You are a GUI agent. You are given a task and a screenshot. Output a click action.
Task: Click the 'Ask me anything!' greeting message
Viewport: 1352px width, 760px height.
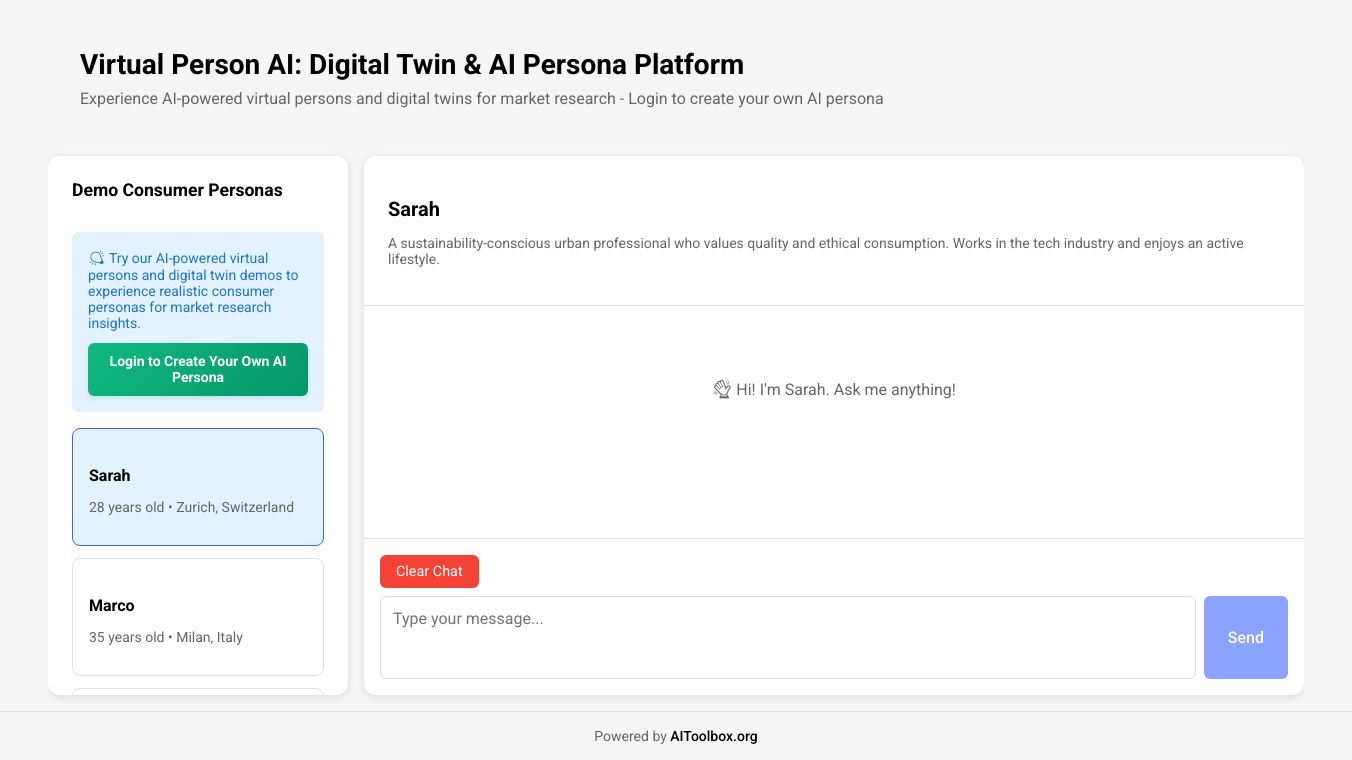point(845,390)
